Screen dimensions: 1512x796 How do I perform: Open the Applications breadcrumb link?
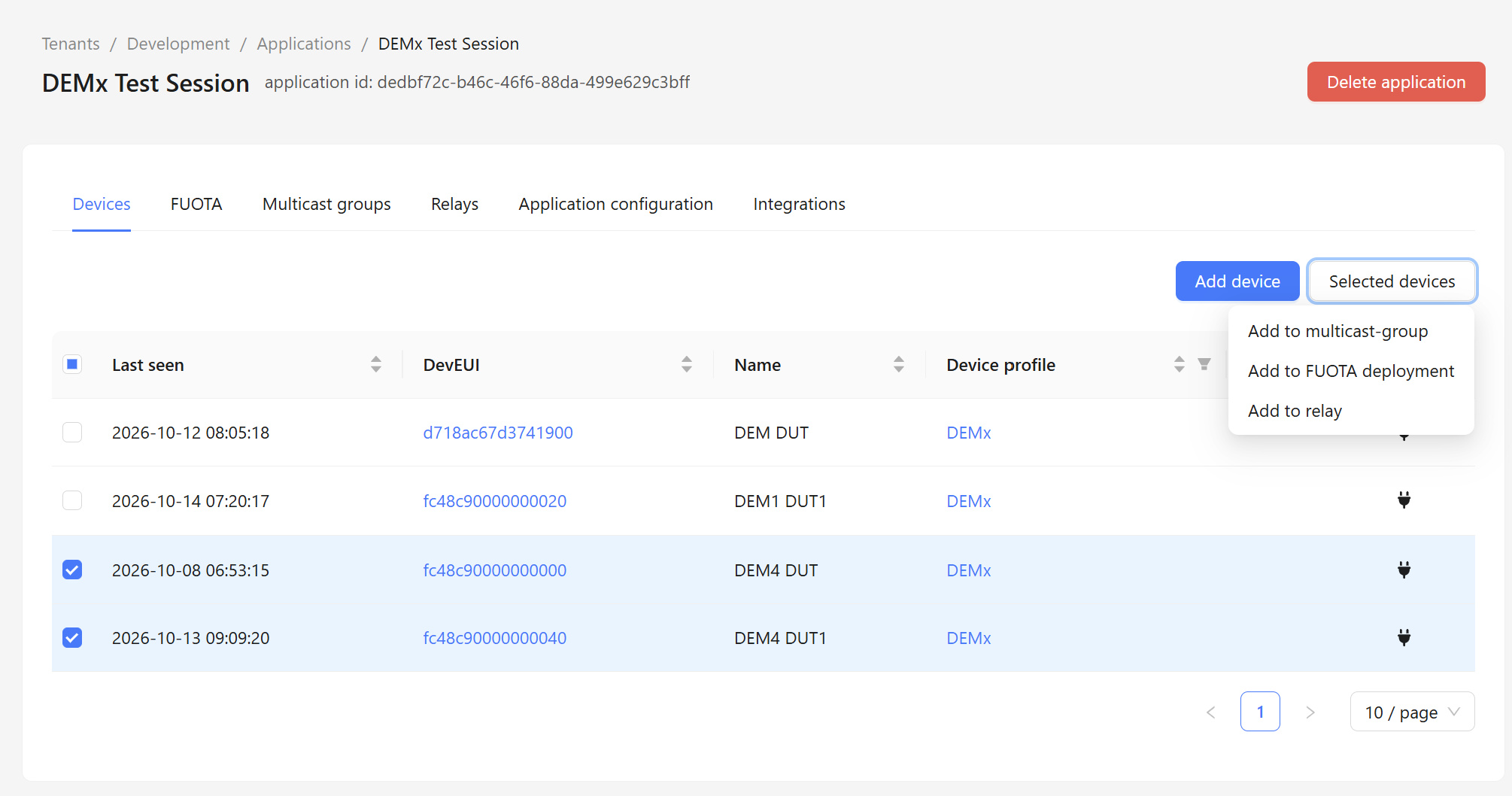click(x=304, y=44)
